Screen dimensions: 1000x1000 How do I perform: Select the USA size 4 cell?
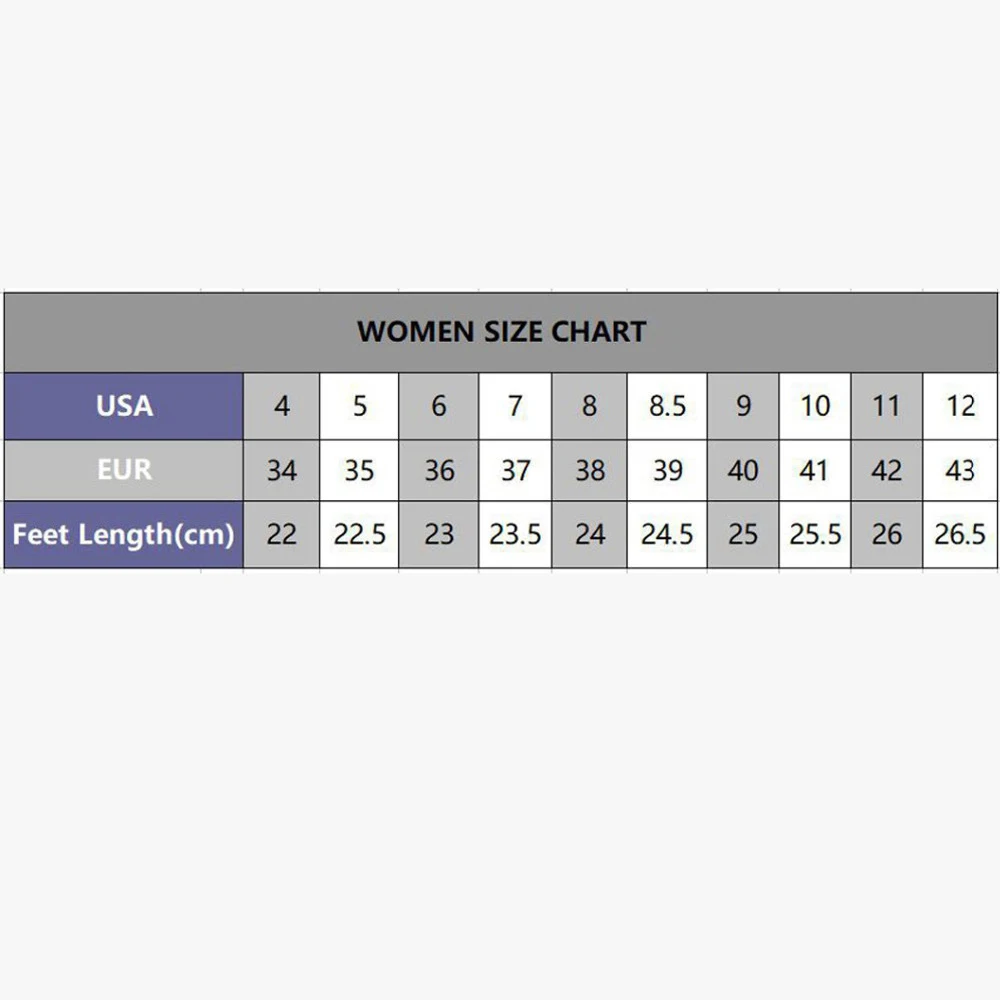(282, 405)
